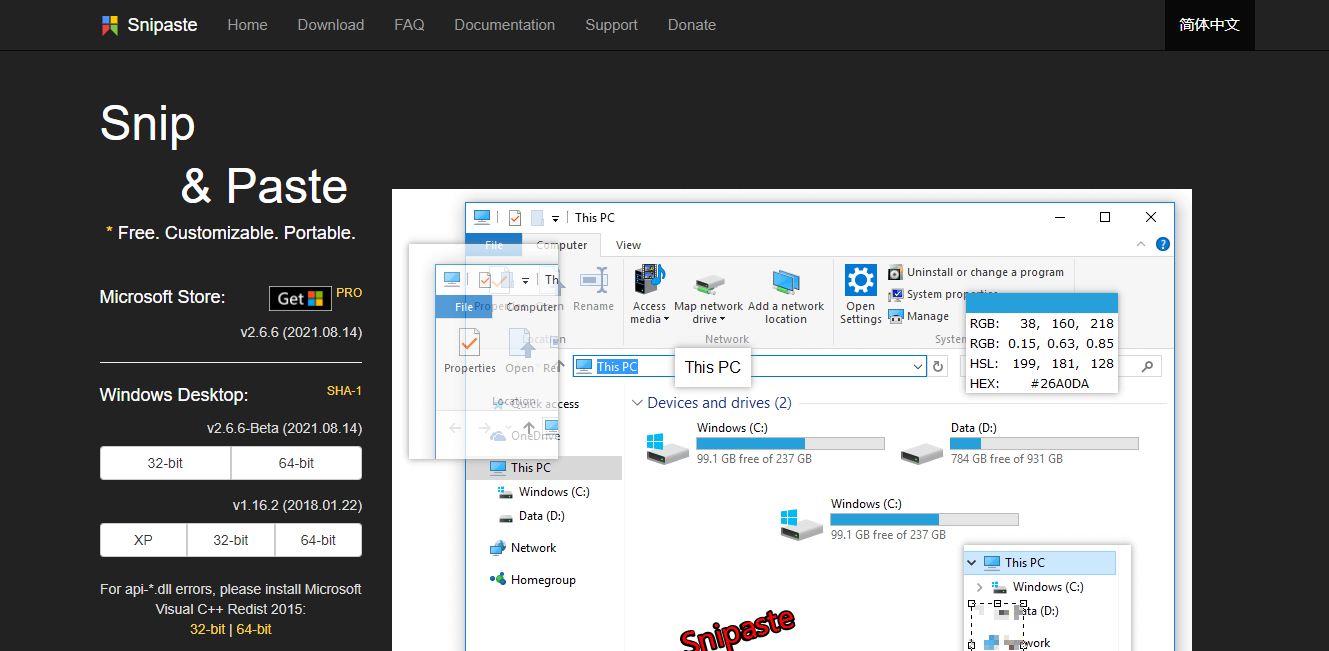Click the Data (D:) drive icon in Devices
The width and height of the screenshot is (1329, 651).
921,453
